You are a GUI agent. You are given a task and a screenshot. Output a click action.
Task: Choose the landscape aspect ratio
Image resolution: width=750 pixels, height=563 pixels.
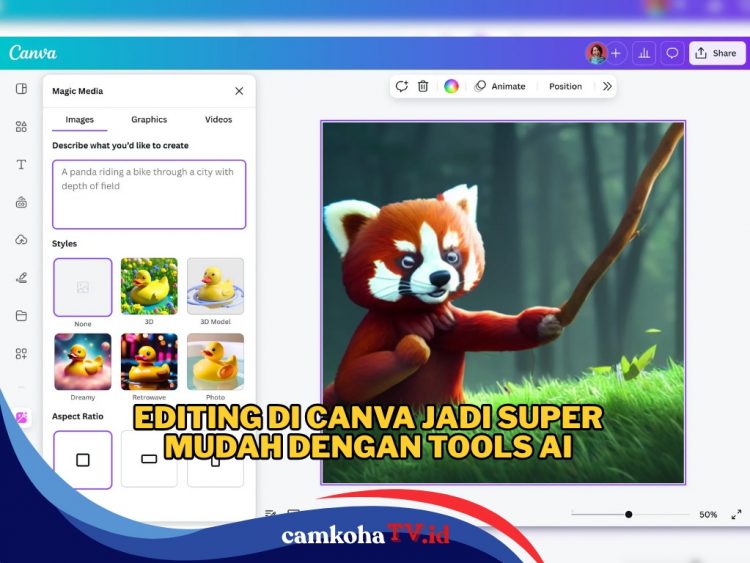pos(149,459)
